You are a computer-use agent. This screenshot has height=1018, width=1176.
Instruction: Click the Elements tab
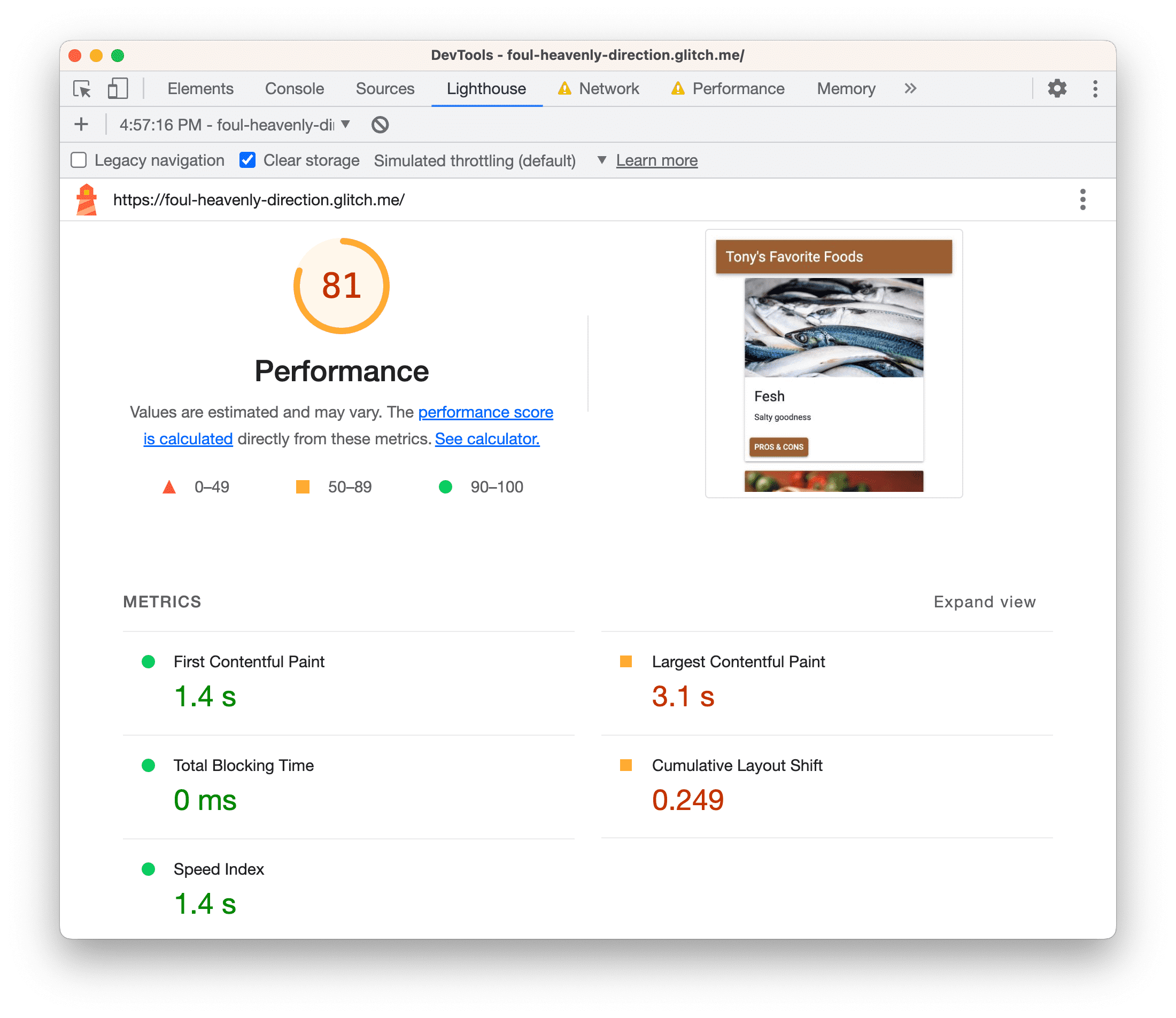[200, 89]
